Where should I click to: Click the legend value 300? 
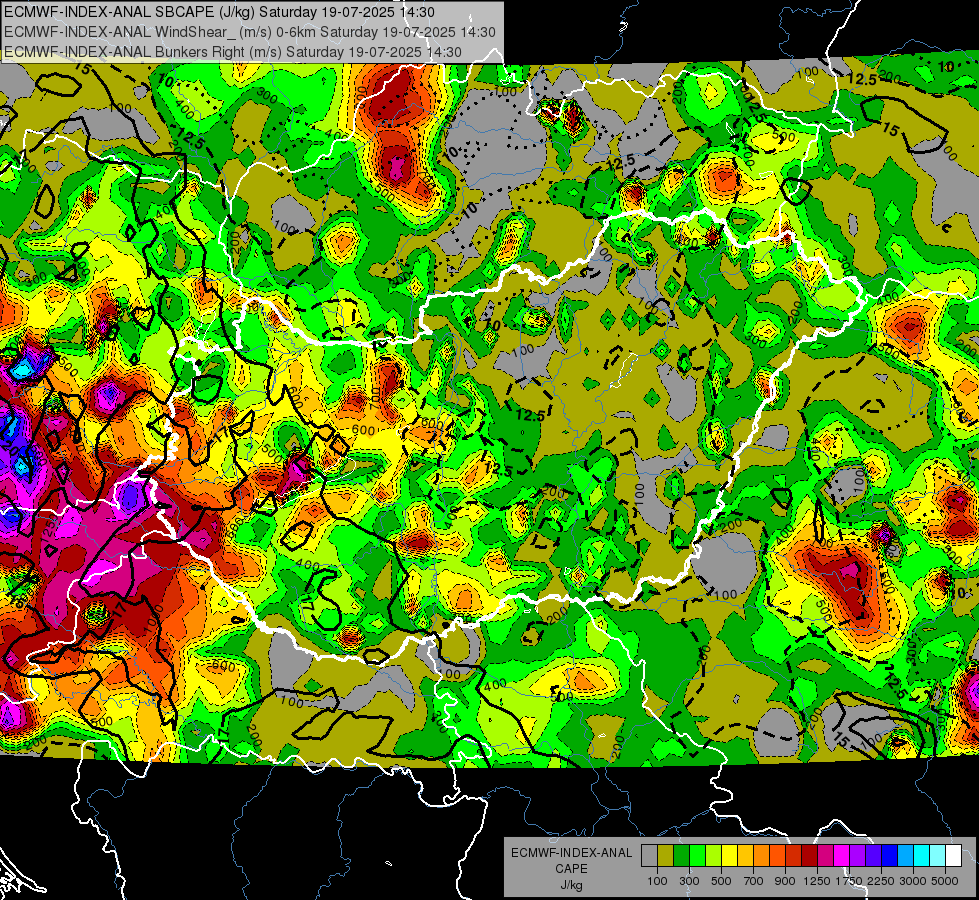[x=689, y=881]
